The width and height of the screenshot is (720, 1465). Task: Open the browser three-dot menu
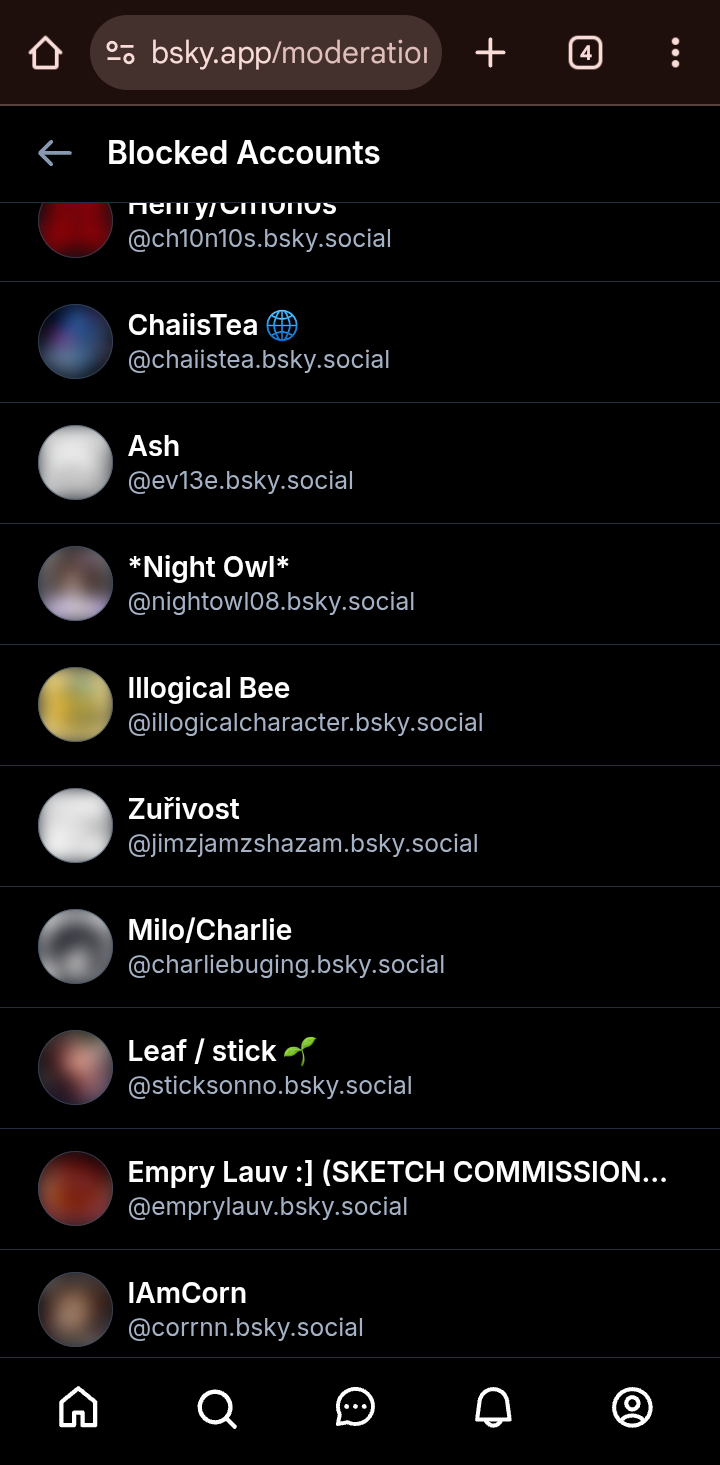(x=676, y=53)
